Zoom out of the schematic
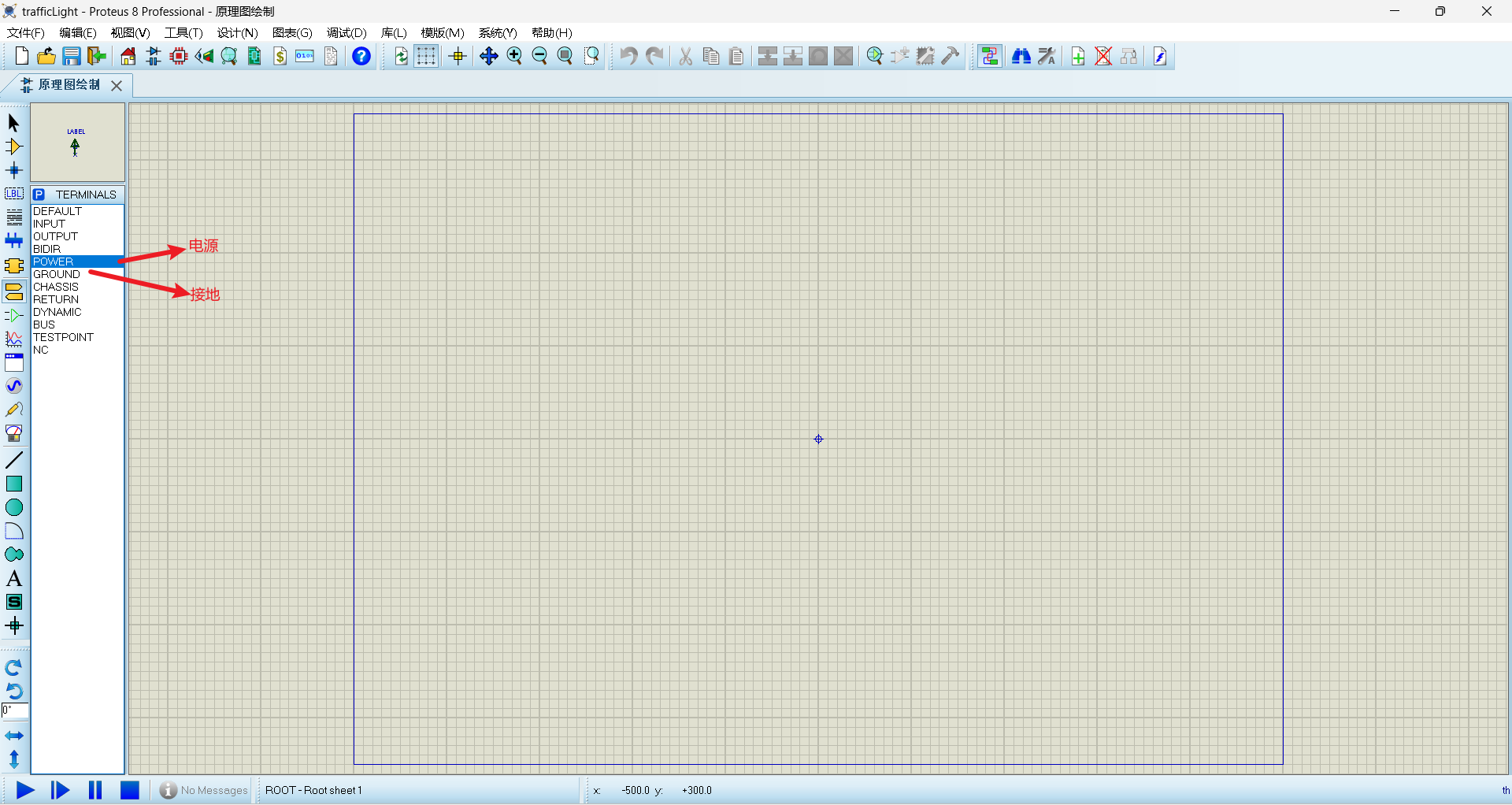The width and height of the screenshot is (1512, 805). 539,56
